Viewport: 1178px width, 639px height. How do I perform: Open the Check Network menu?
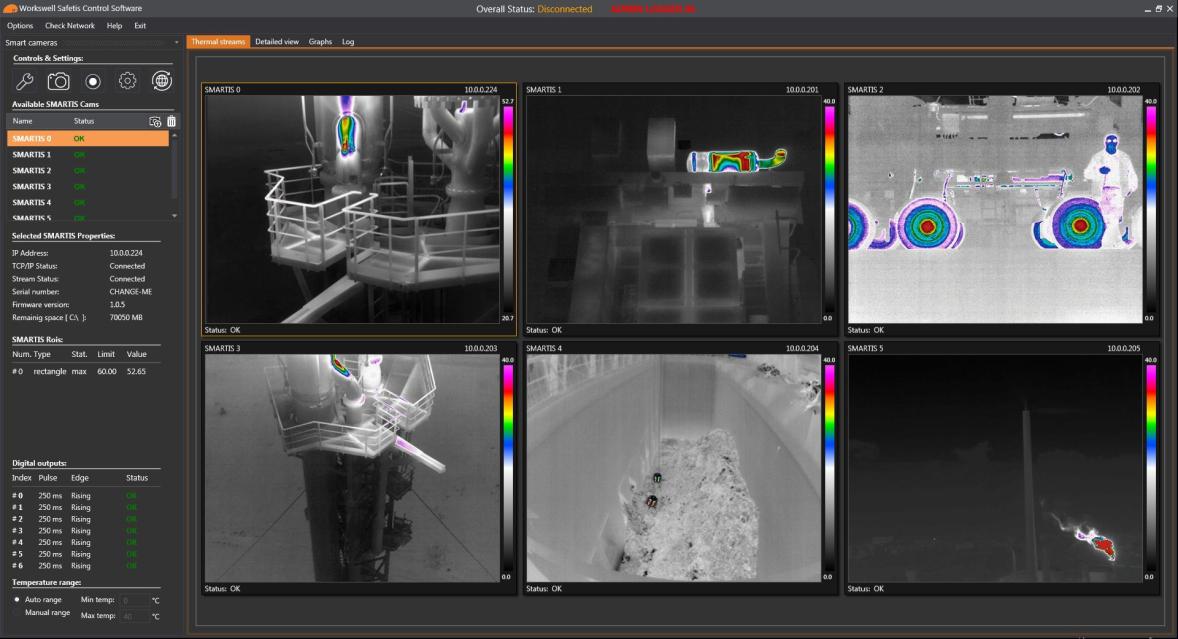[70, 26]
